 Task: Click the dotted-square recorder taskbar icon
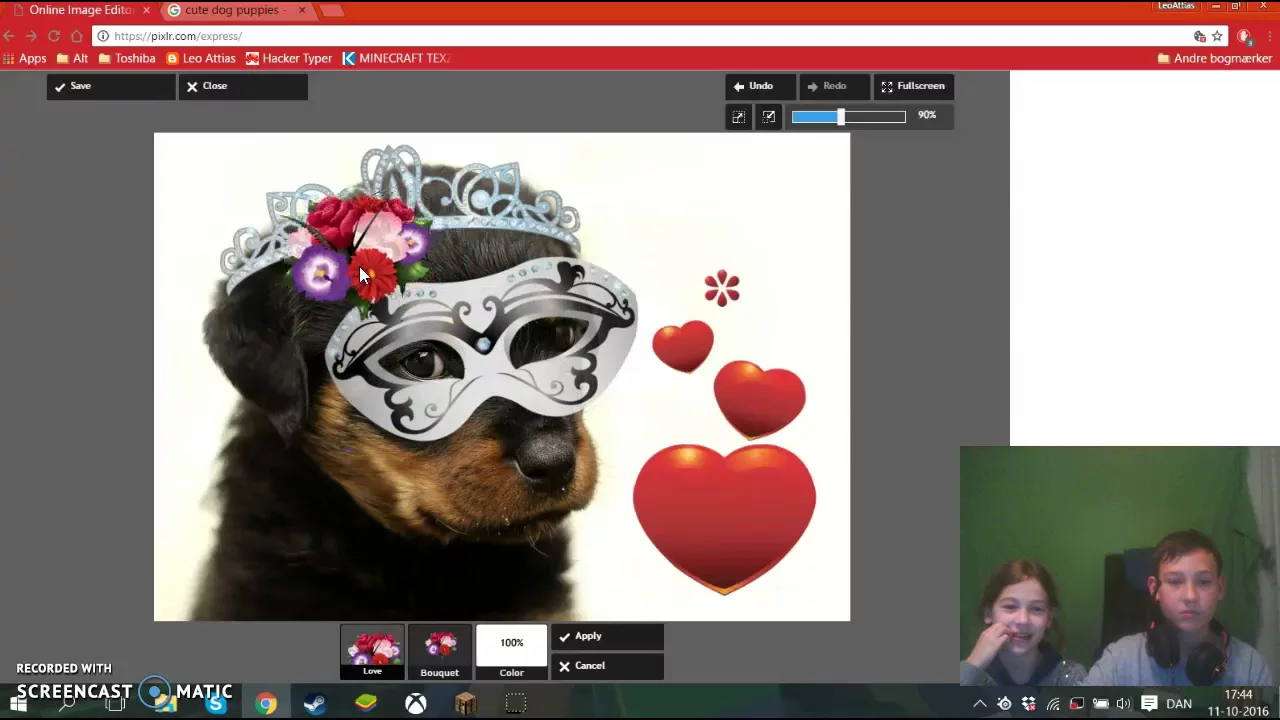[x=515, y=704]
